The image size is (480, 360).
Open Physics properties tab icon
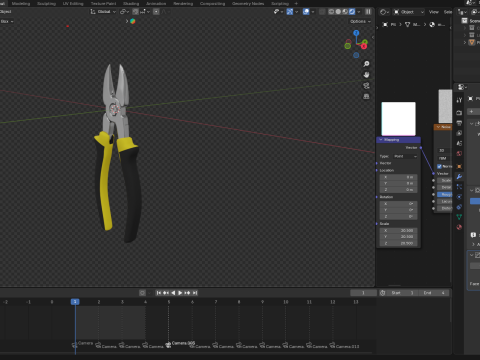coord(459,197)
